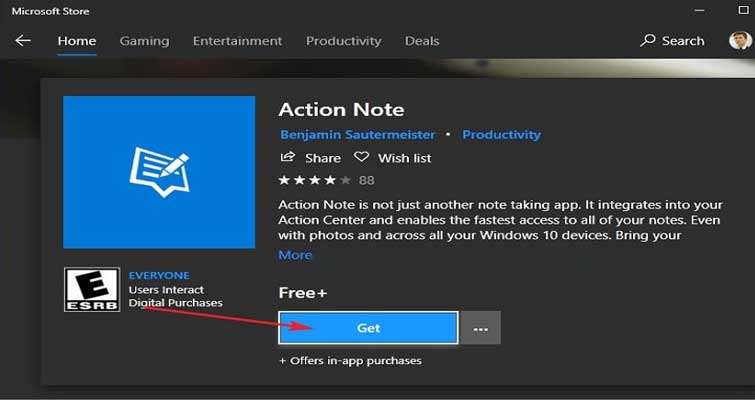Expand description with More link
This screenshot has width=755, height=400.
(295, 255)
